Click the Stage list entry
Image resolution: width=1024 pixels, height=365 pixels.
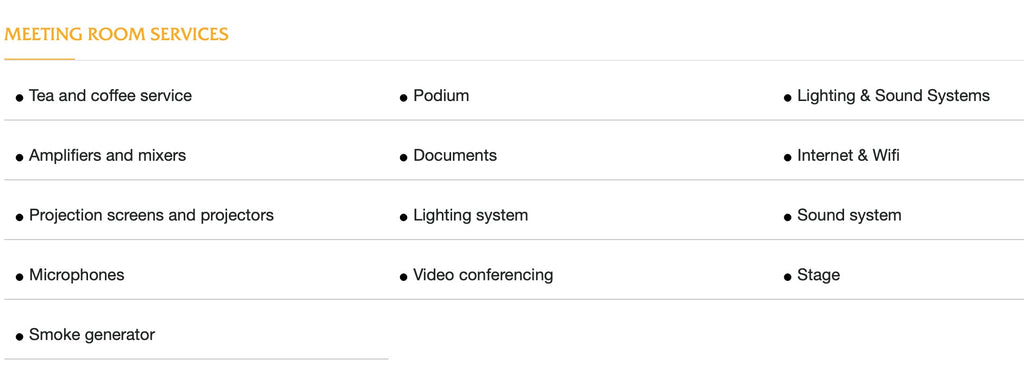818,275
